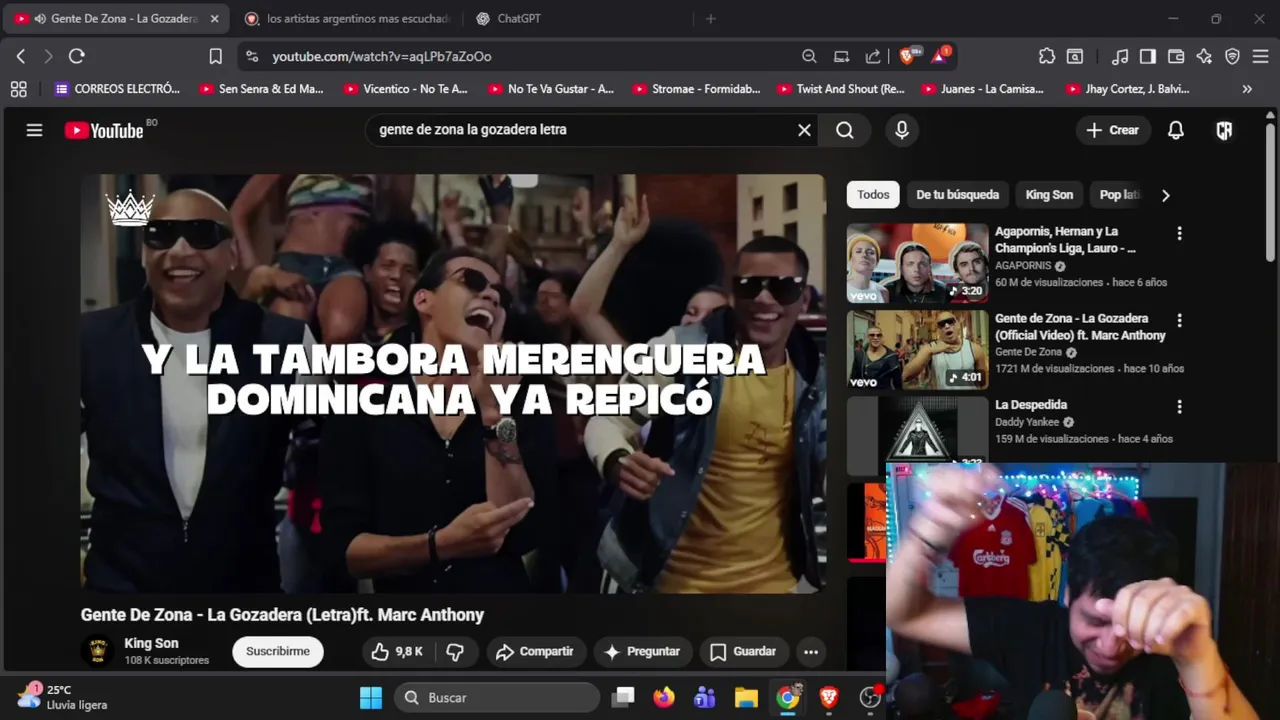The width and height of the screenshot is (1280, 720).
Task: Clear the YouTube search box text
Action: pyautogui.click(x=804, y=130)
